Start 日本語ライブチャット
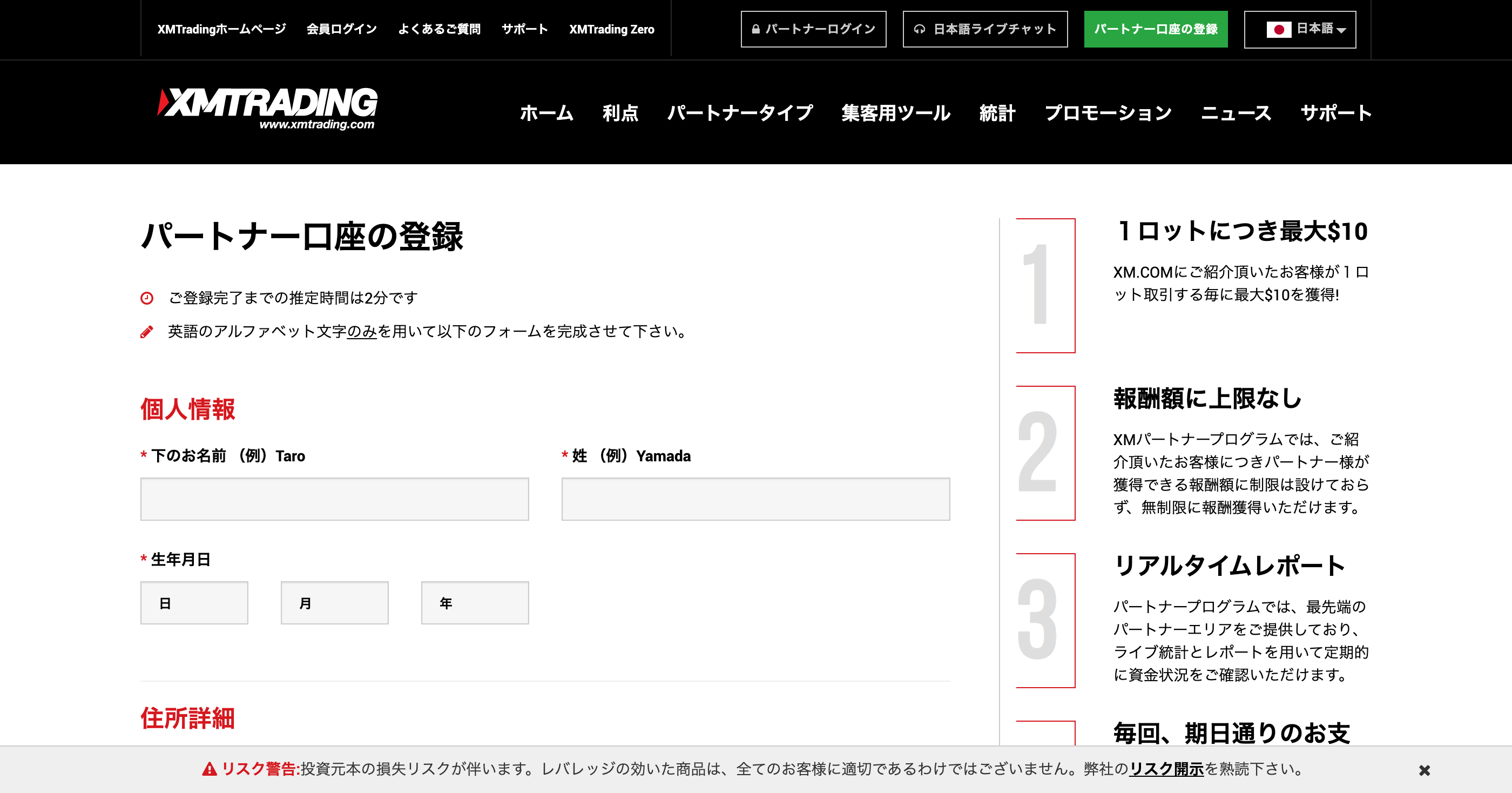The image size is (1512, 793). point(985,29)
